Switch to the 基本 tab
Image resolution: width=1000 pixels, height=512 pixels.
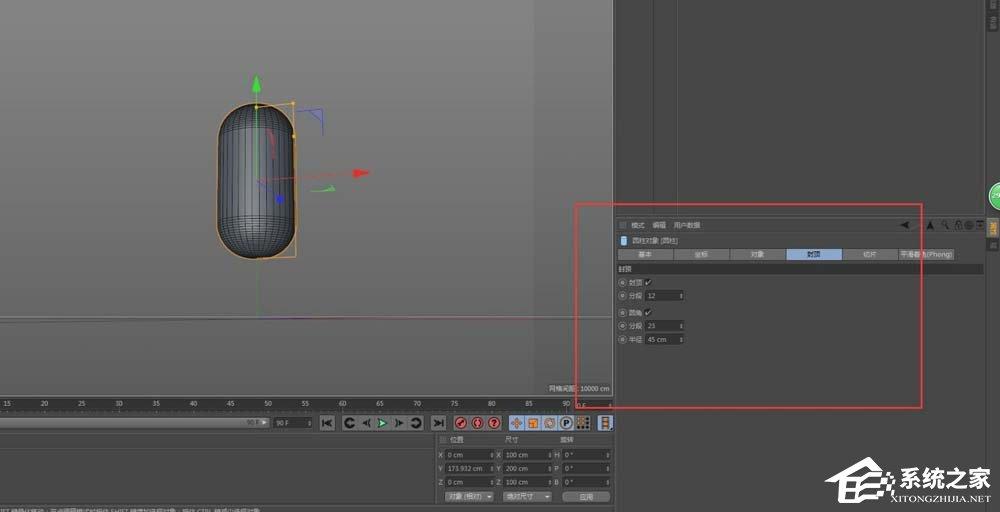645,254
